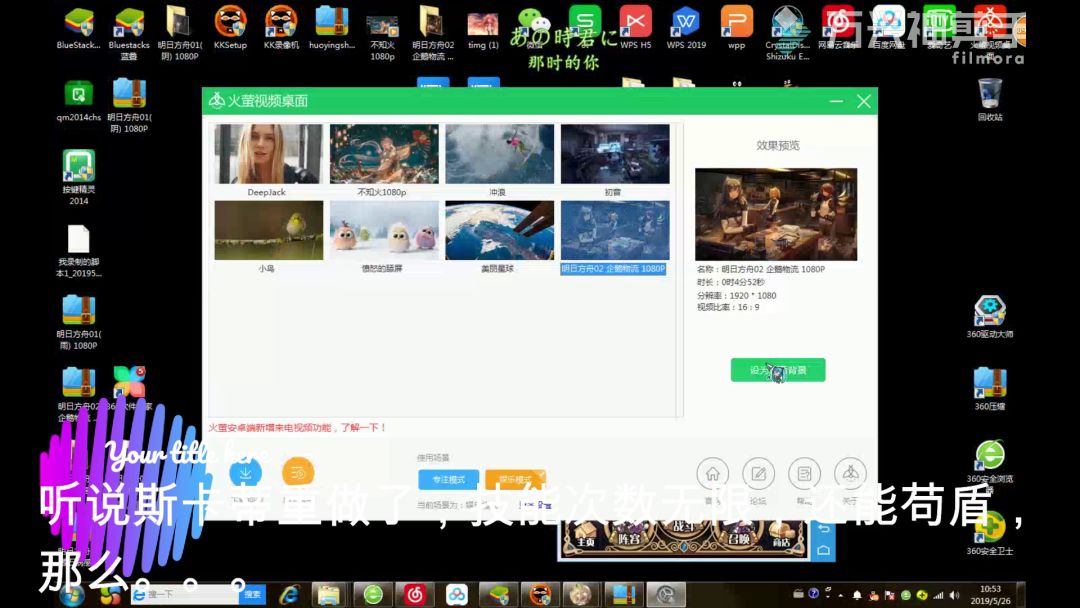Viewport: 1080px width, 608px height.
Task: Click the help (帮助) document icon
Action: (804, 474)
